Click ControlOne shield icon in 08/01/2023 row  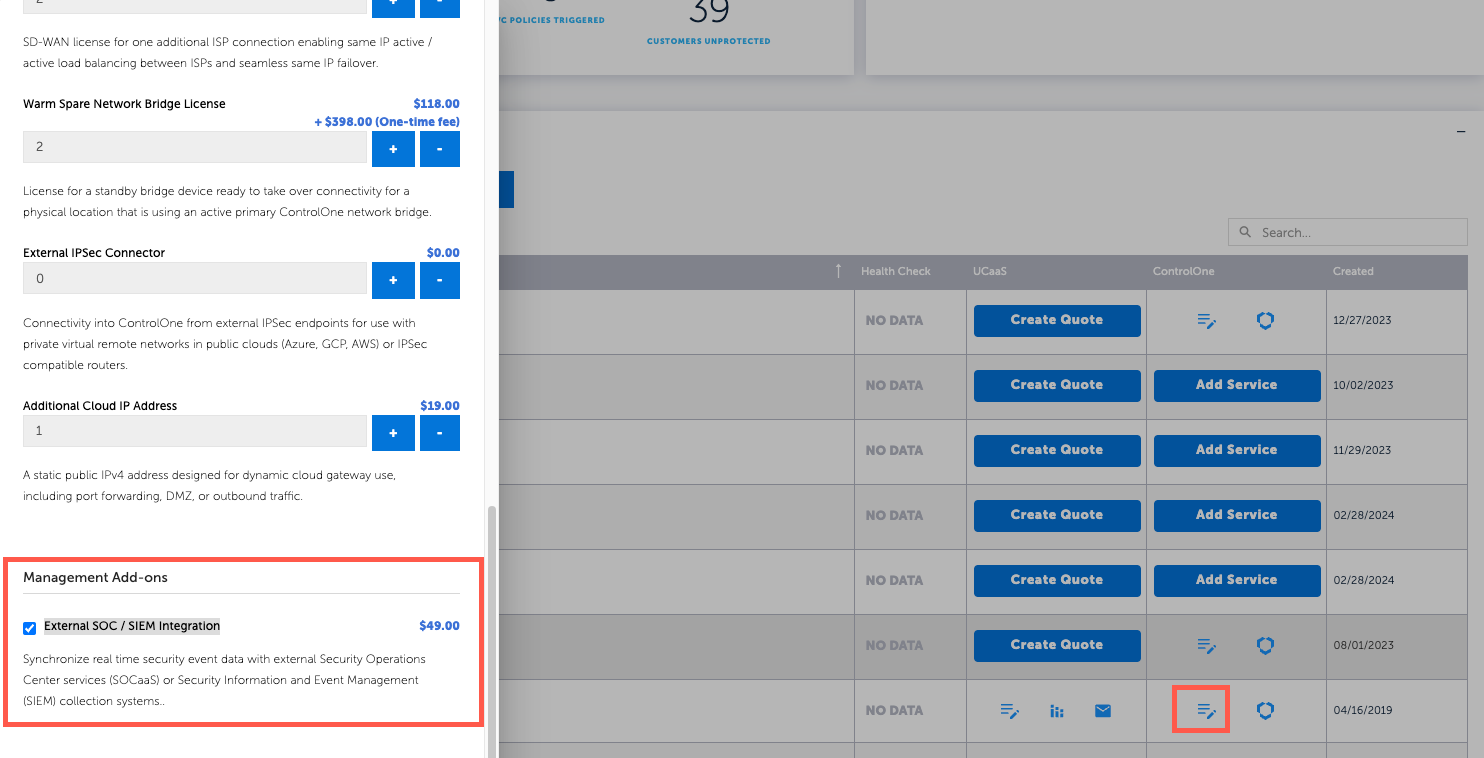click(1265, 646)
